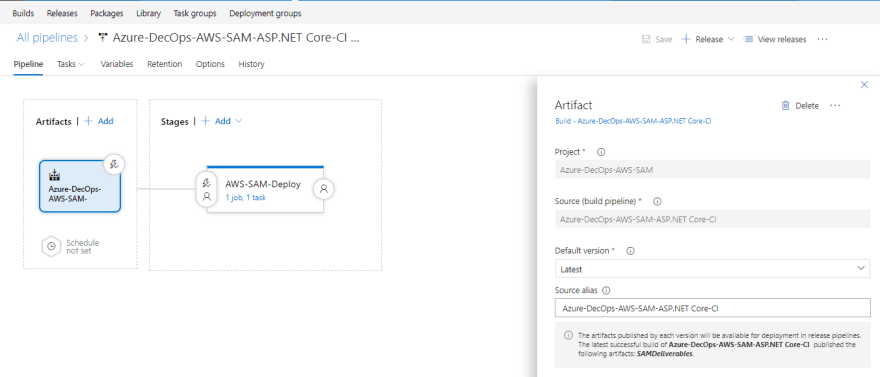Open the Builds hub
Image resolution: width=880 pixels, height=377 pixels.
tap(22, 13)
